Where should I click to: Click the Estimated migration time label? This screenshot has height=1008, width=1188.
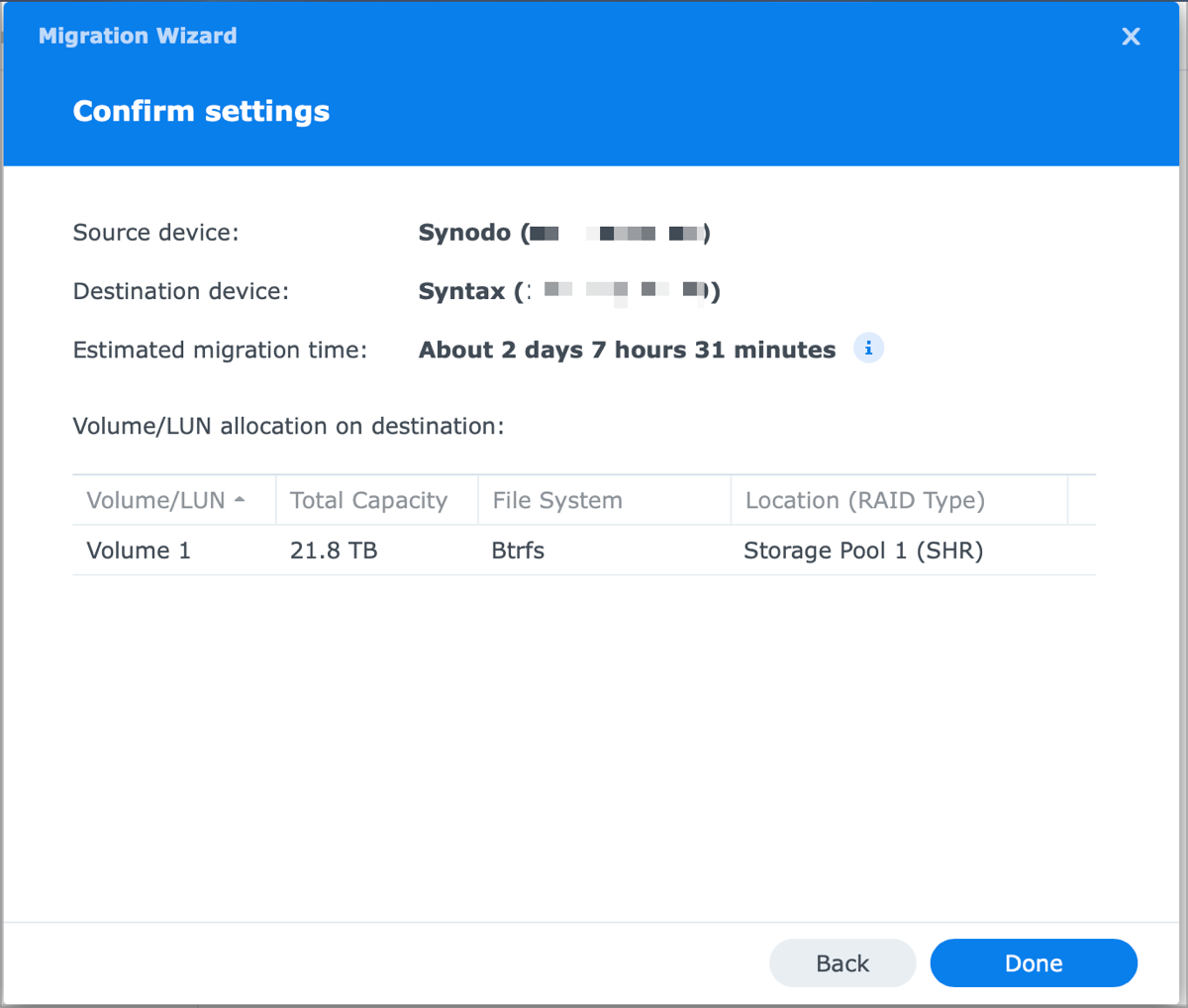220,350
